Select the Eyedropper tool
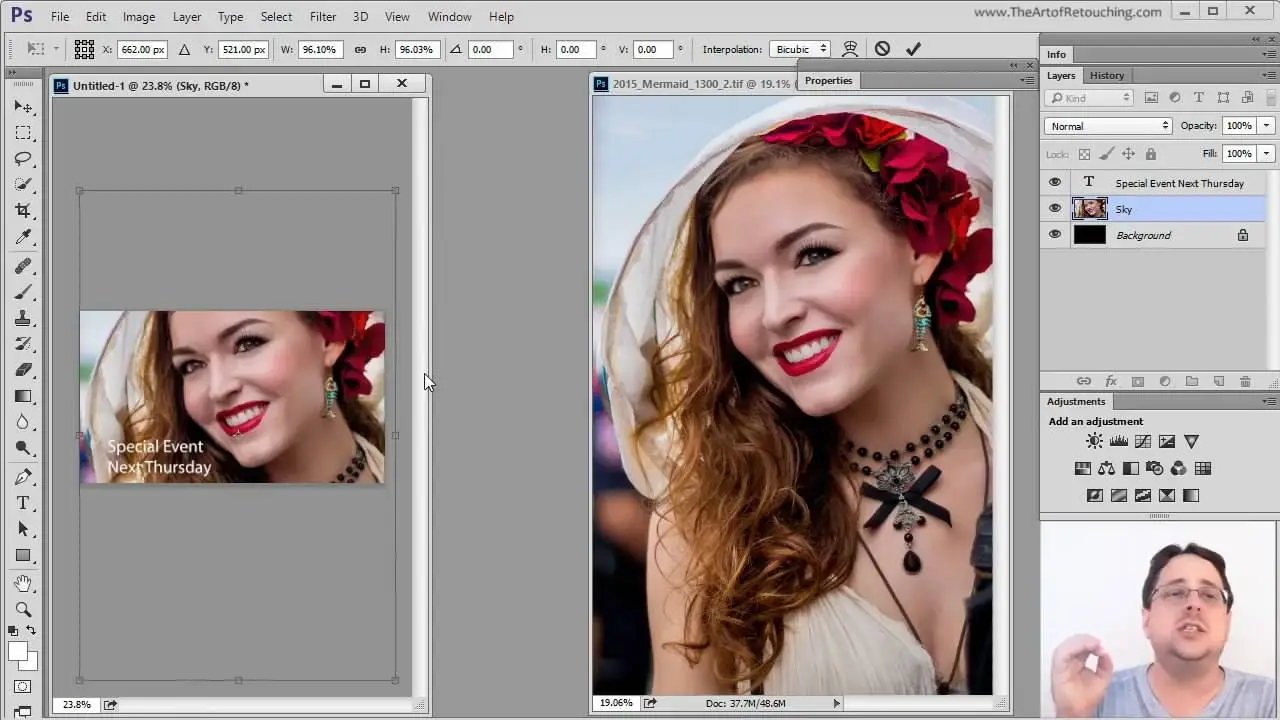The image size is (1280, 720). [x=23, y=237]
